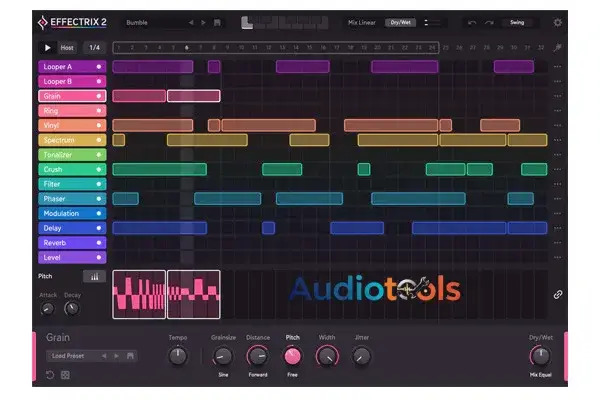Screen dimensions: 600x400
Task: Toggle Looper A enable dot
Action: click(99, 67)
